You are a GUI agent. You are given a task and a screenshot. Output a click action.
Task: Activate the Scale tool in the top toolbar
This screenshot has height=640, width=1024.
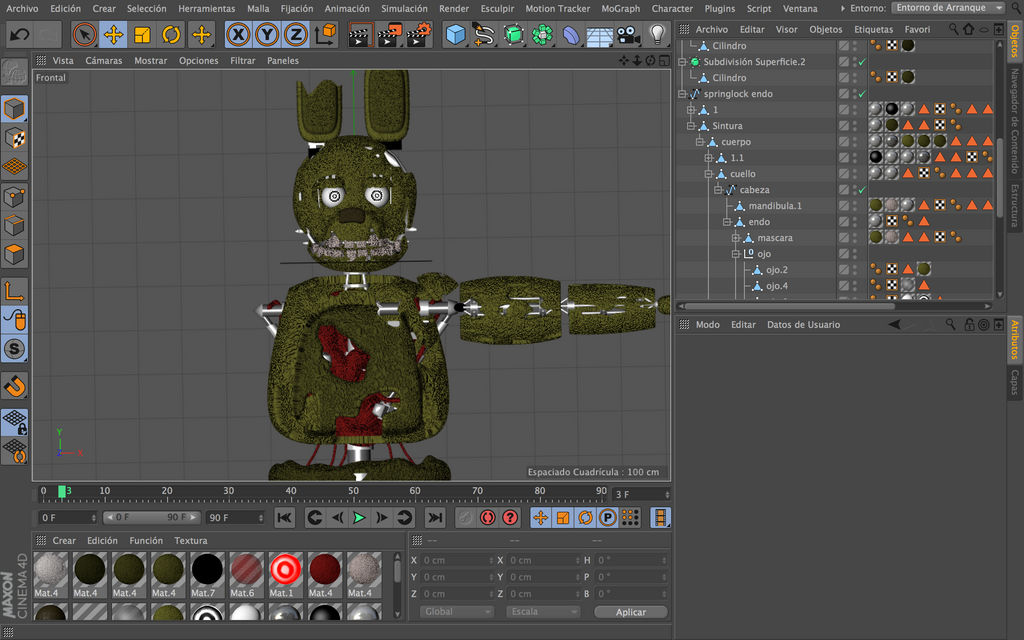142,34
